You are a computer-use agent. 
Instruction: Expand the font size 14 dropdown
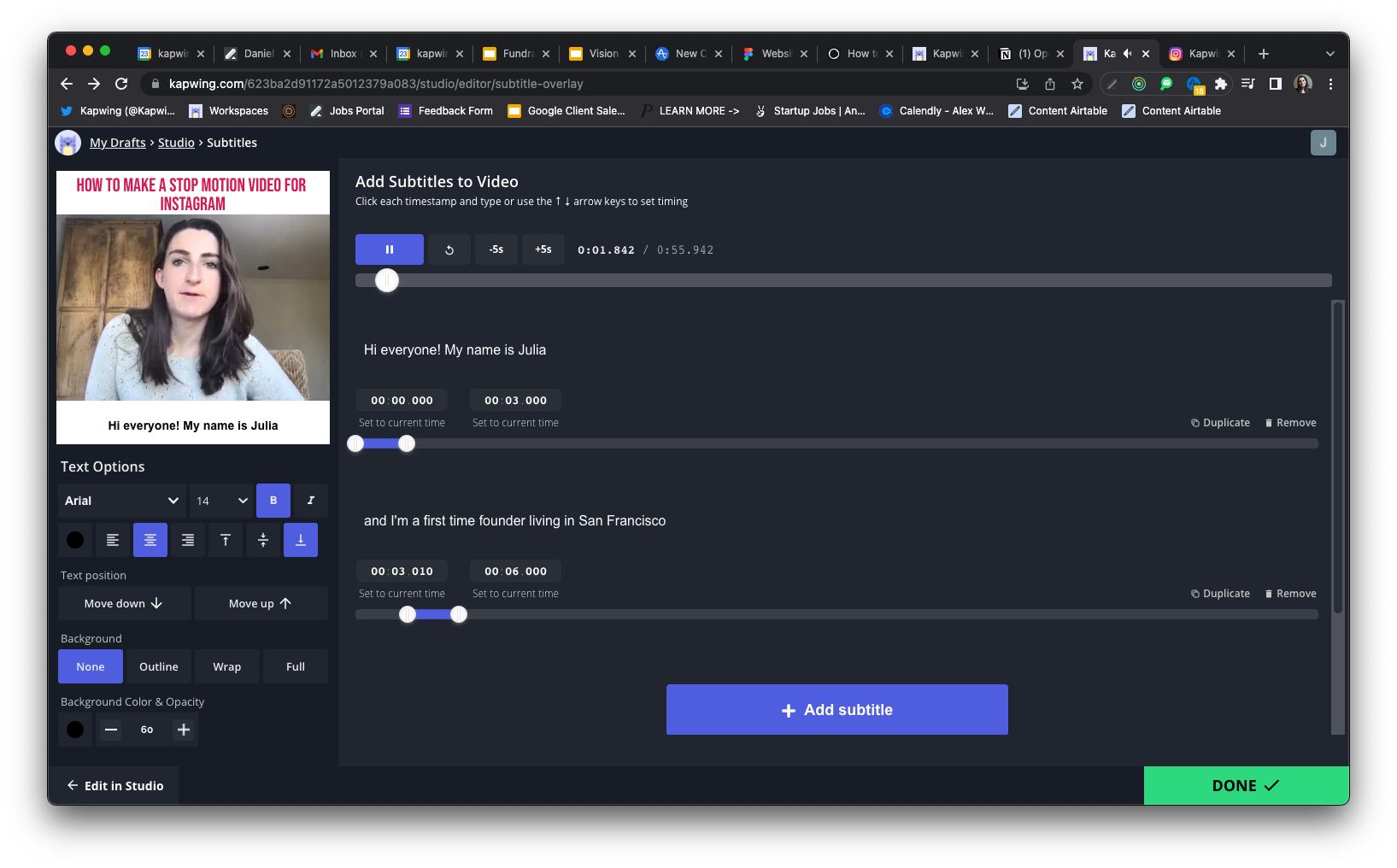point(221,501)
